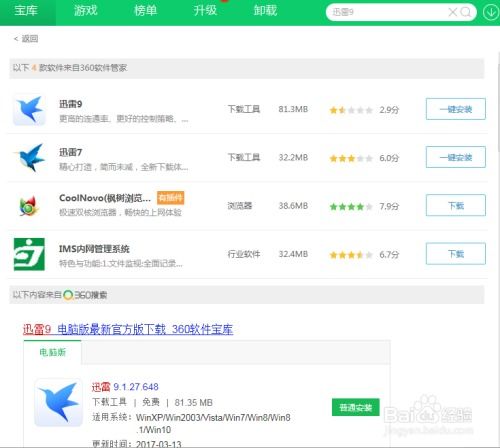The image size is (500, 448).
Task: Click the IMS内网管理系统 title
Action: coord(94,249)
